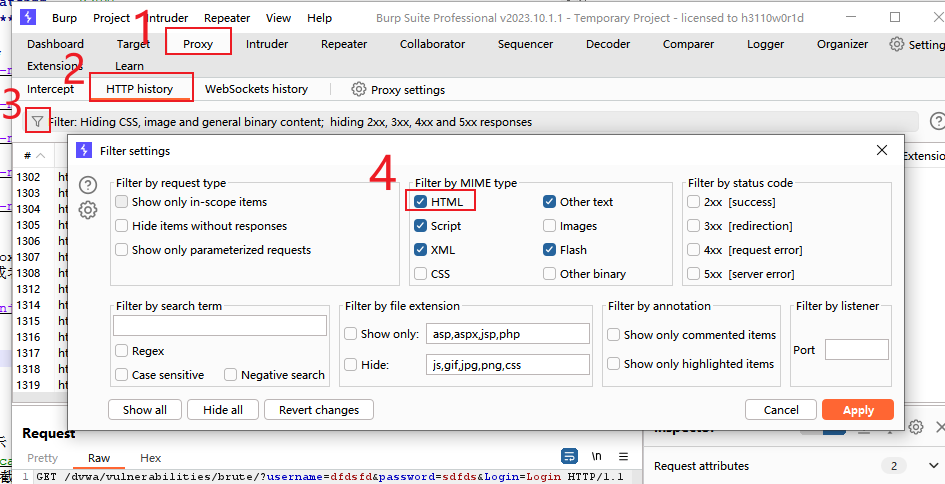Switch to the Sequencer tab
This screenshot has width=945, height=484.
526,44
